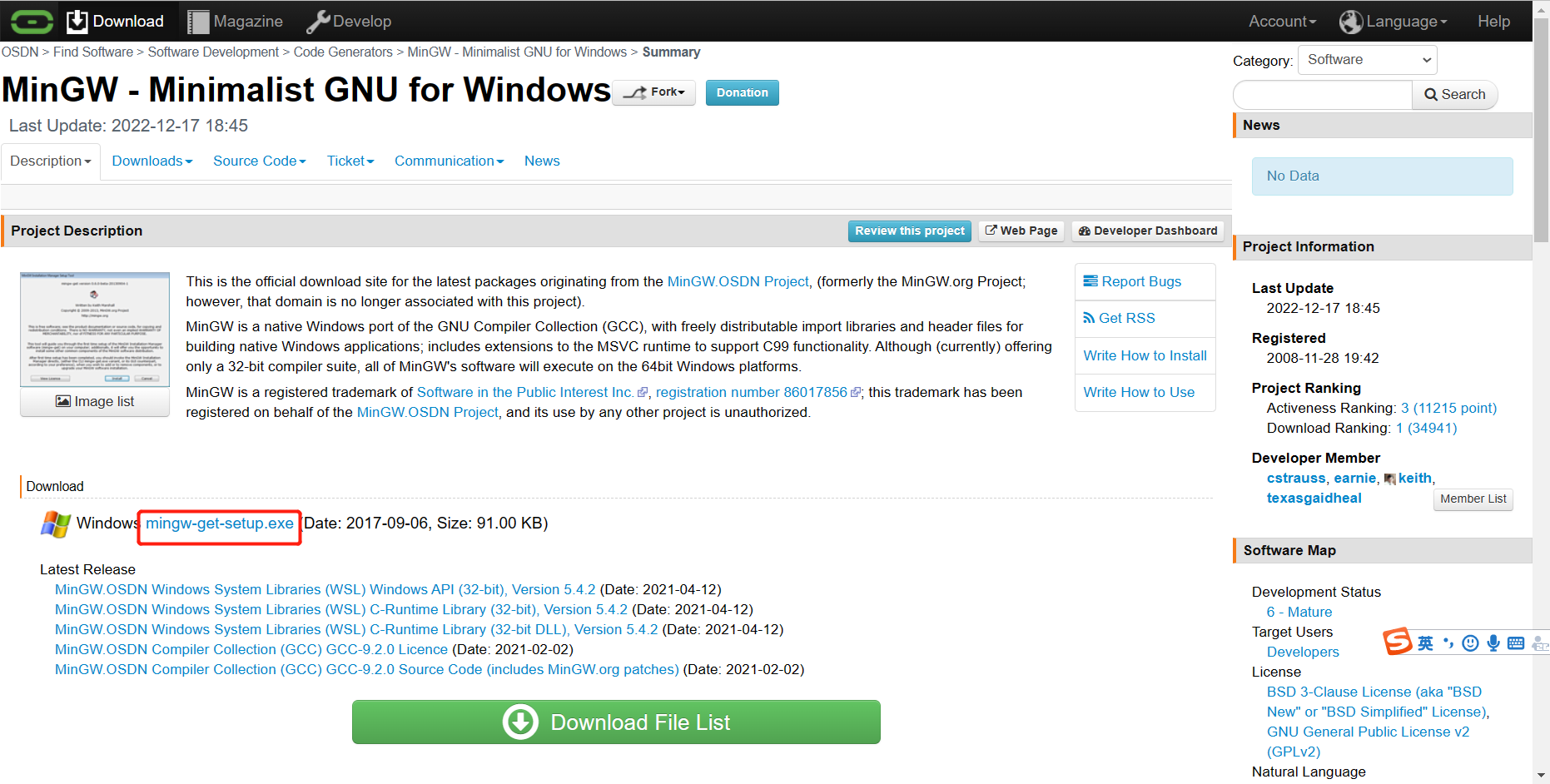The width and height of the screenshot is (1550, 784).
Task: Open the Develop section
Action: coord(349,21)
